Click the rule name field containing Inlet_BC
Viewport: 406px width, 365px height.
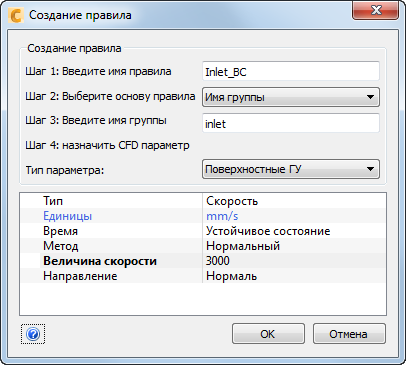pyautogui.click(x=291, y=71)
